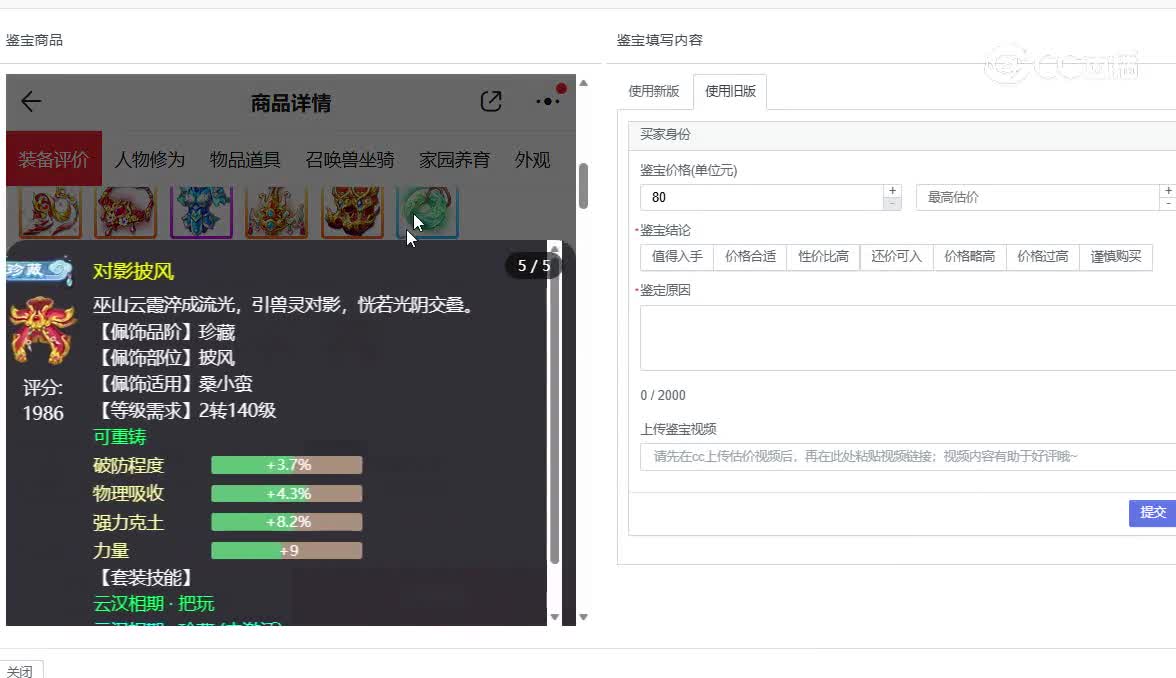The height and width of the screenshot is (678, 1176).
Task: Click the 关闭 button
Action: coord(20,670)
